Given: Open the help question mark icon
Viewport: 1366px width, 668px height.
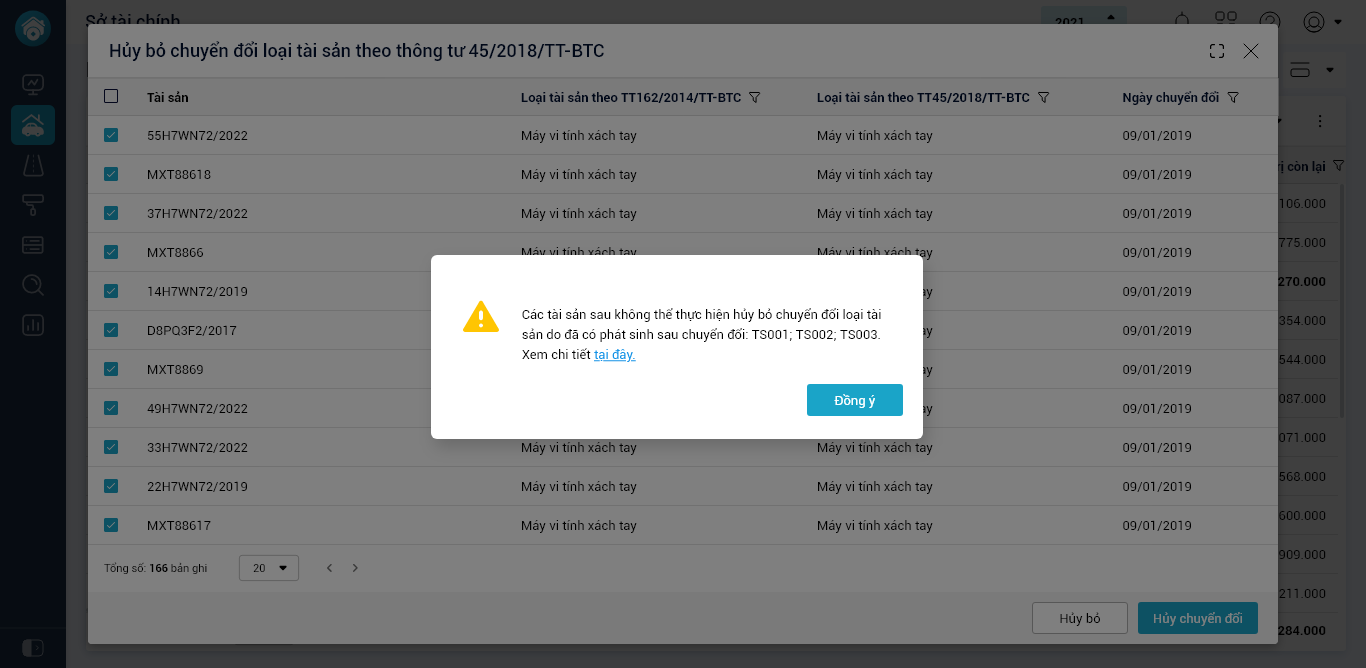Looking at the screenshot, I should click(x=1270, y=22).
